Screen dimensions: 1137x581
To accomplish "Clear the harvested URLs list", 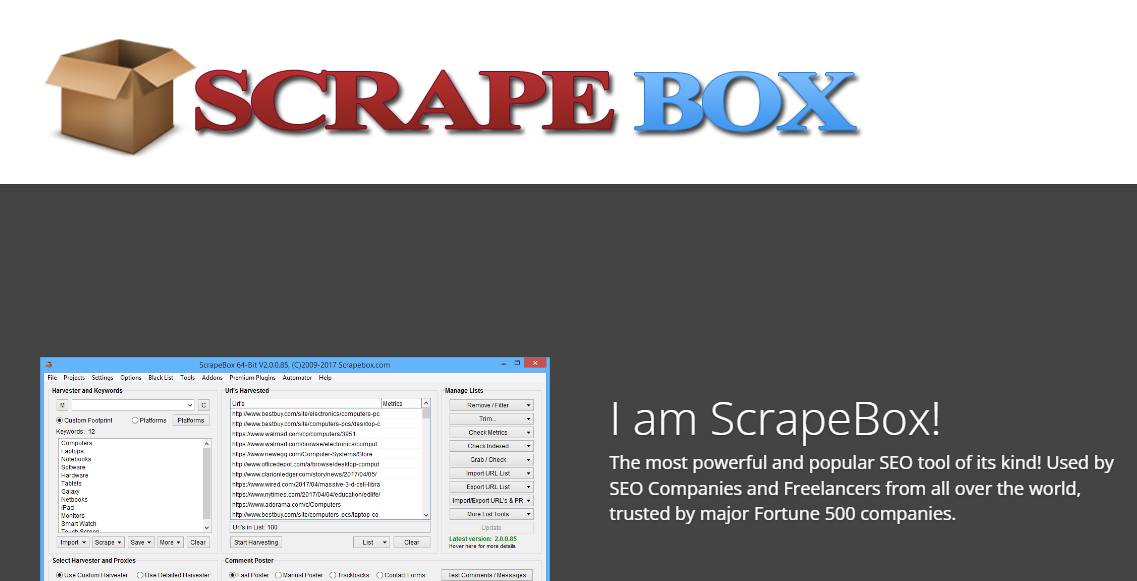I will coord(412,543).
